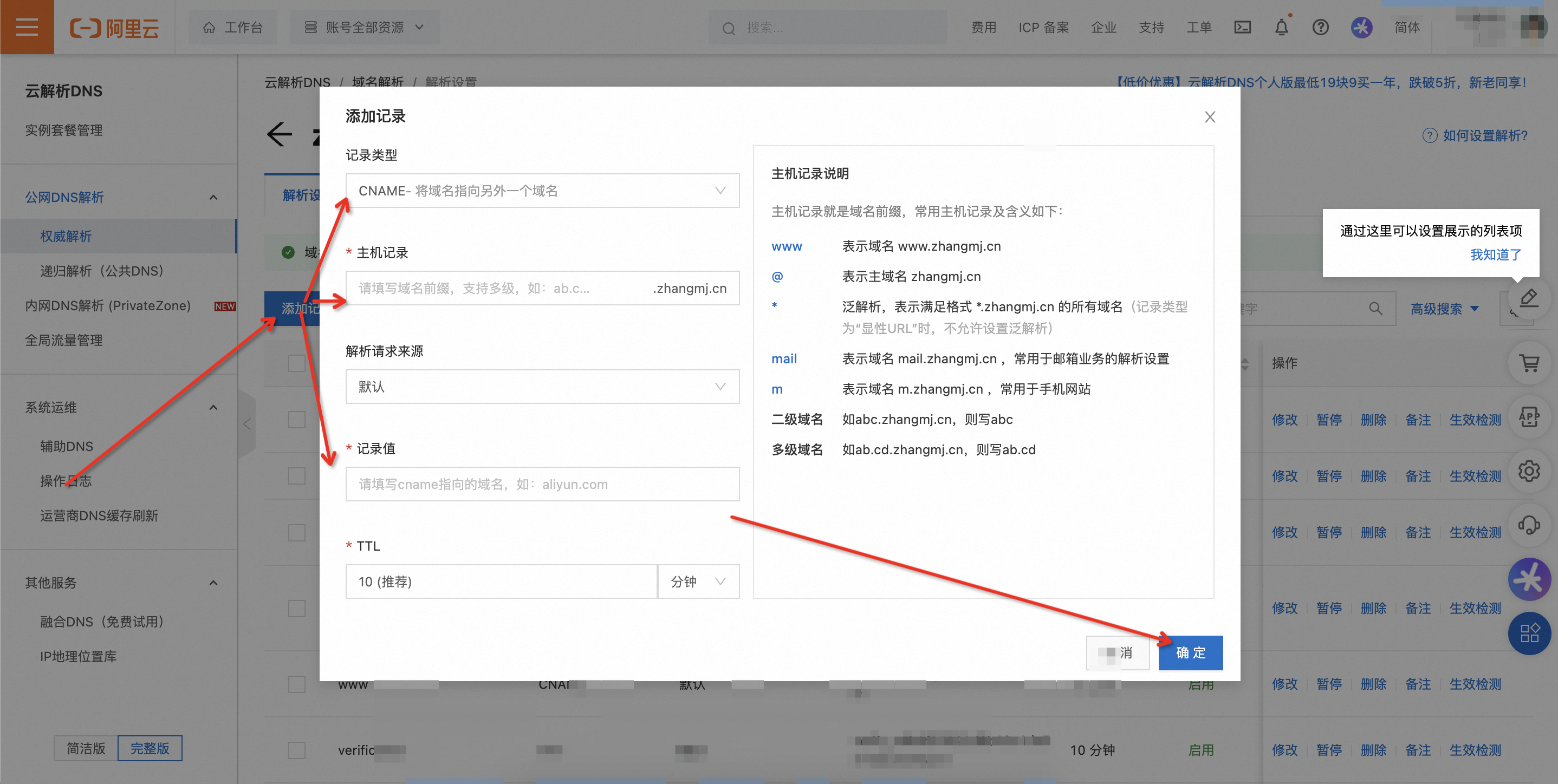Toggle the header select-all checkbox
1558x784 pixels.
pos(296,363)
